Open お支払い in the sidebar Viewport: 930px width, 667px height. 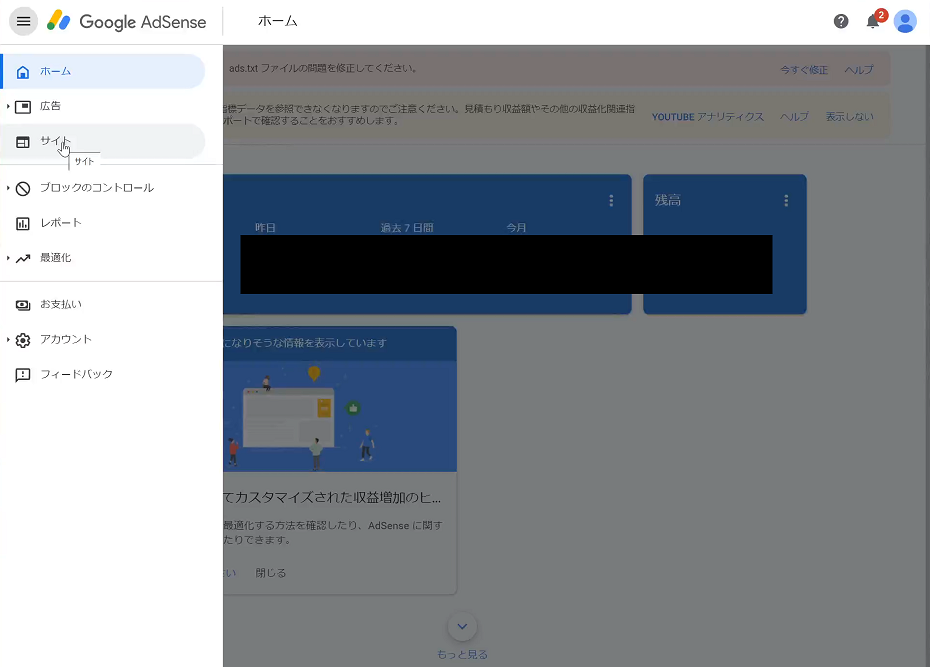click(x=103, y=304)
